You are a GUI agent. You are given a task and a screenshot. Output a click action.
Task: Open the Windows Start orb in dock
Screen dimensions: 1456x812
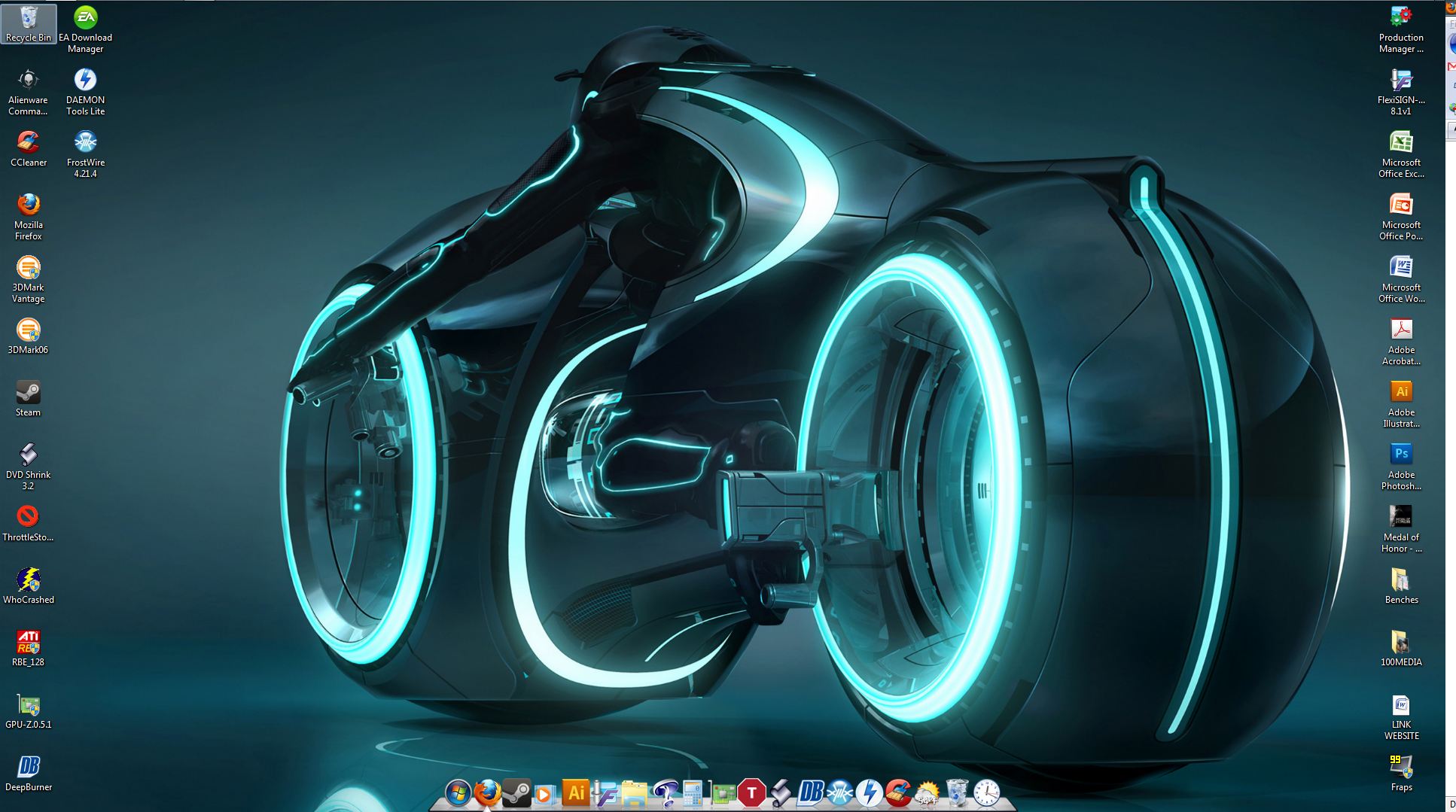pos(458,792)
